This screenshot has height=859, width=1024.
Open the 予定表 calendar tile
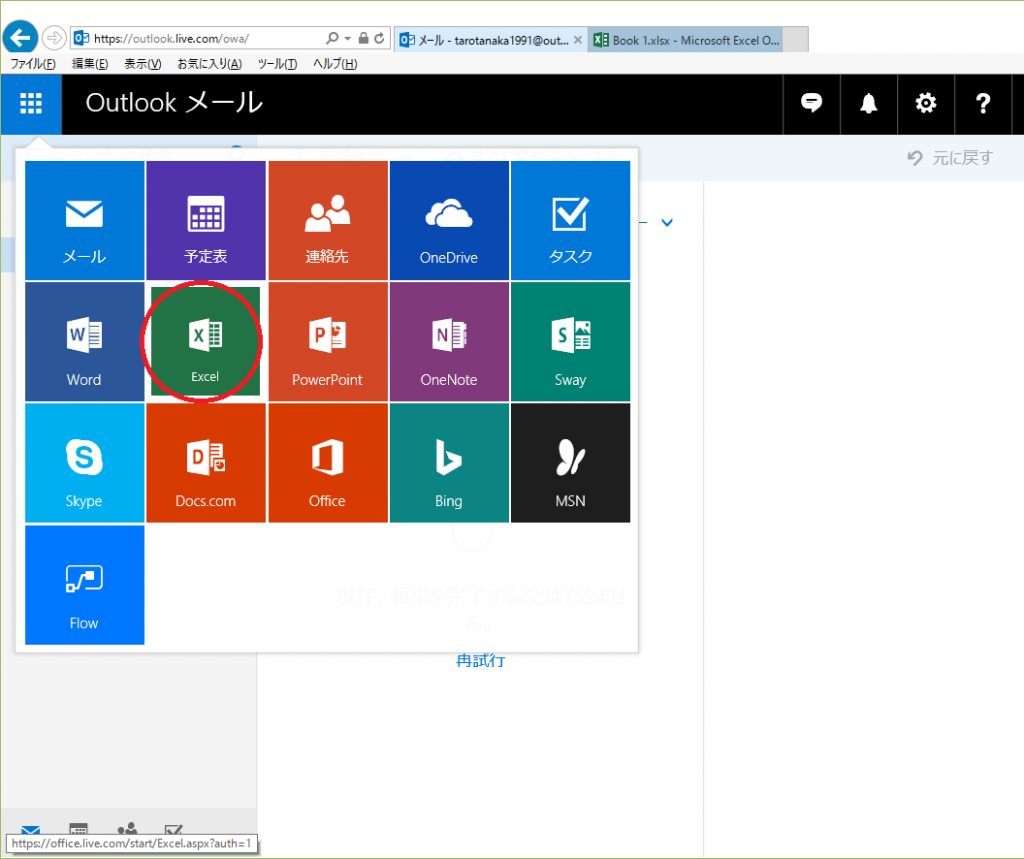[206, 220]
